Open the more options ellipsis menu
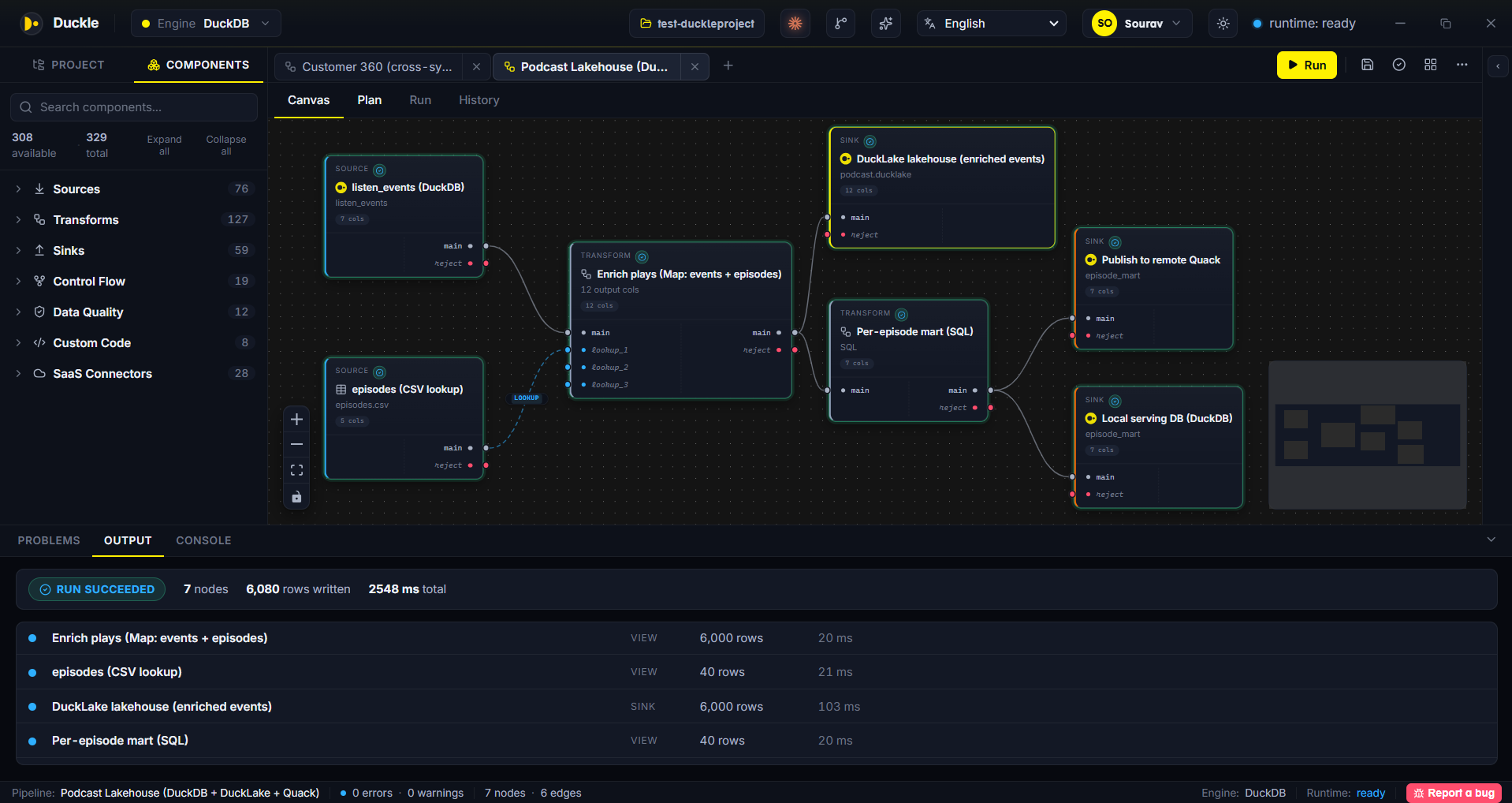1512x803 pixels. pyautogui.click(x=1462, y=65)
